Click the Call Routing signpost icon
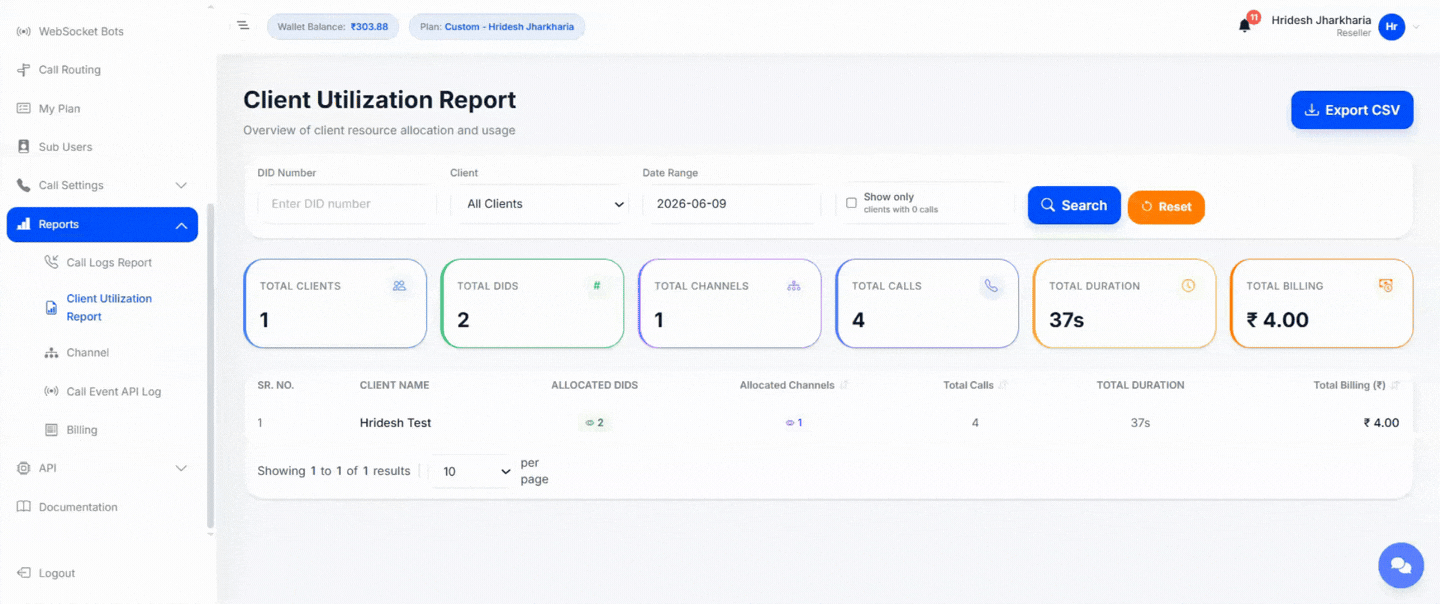The image size is (1440, 604). (x=23, y=70)
